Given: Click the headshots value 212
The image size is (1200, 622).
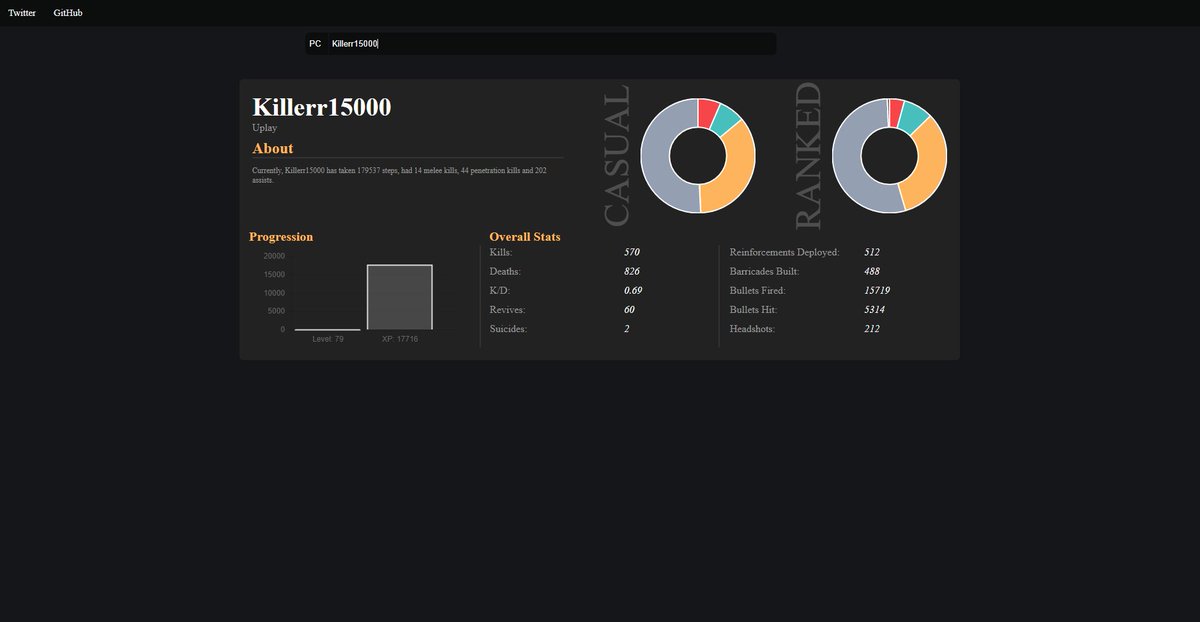Looking at the screenshot, I should [x=872, y=328].
